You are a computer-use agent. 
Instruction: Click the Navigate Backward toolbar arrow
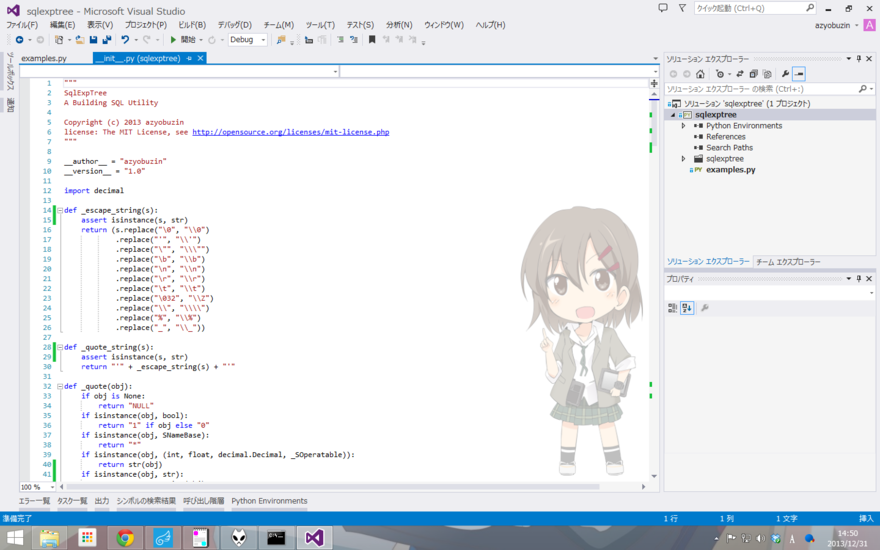pos(20,40)
